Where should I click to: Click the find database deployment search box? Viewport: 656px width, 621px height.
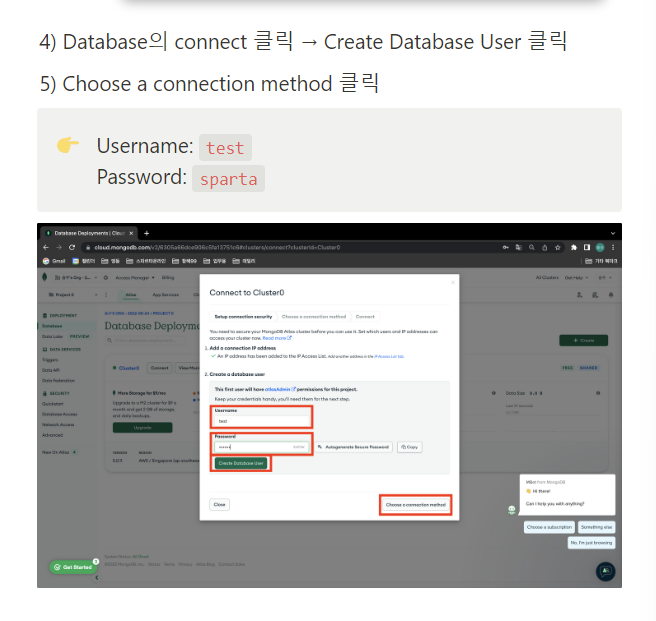(146, 341)
